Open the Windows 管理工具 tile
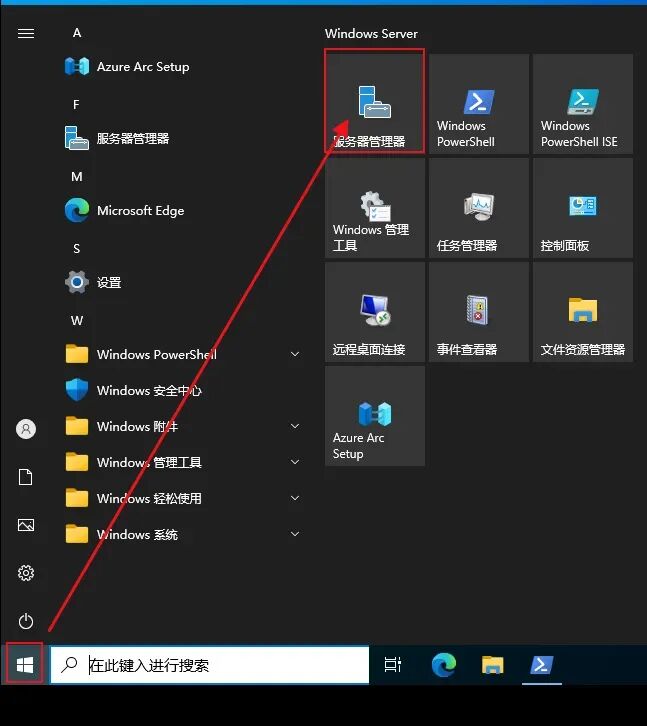 375,208
